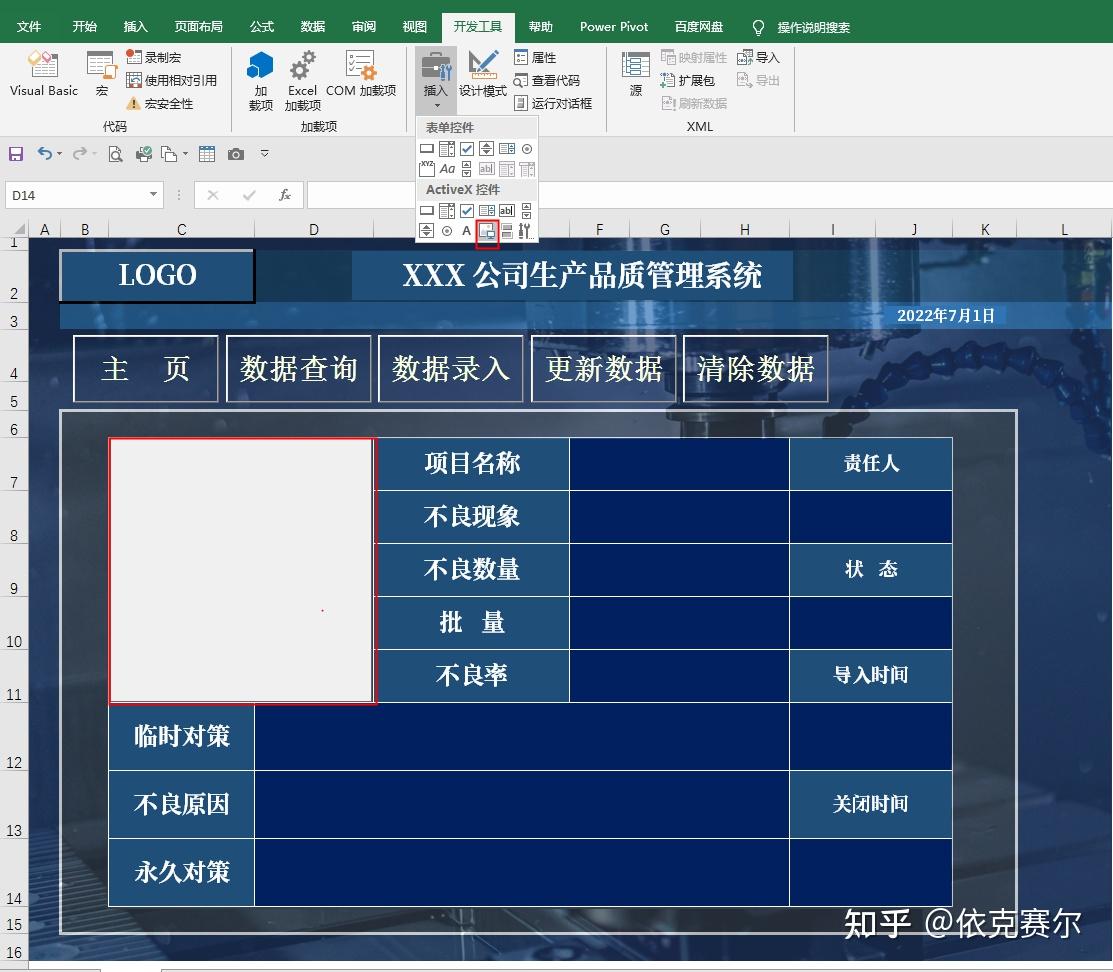The width and height of the screenshot is (1113, 972).
Task: Click the 宏安全性 macro security icon
Action: (x=132, y=102)
